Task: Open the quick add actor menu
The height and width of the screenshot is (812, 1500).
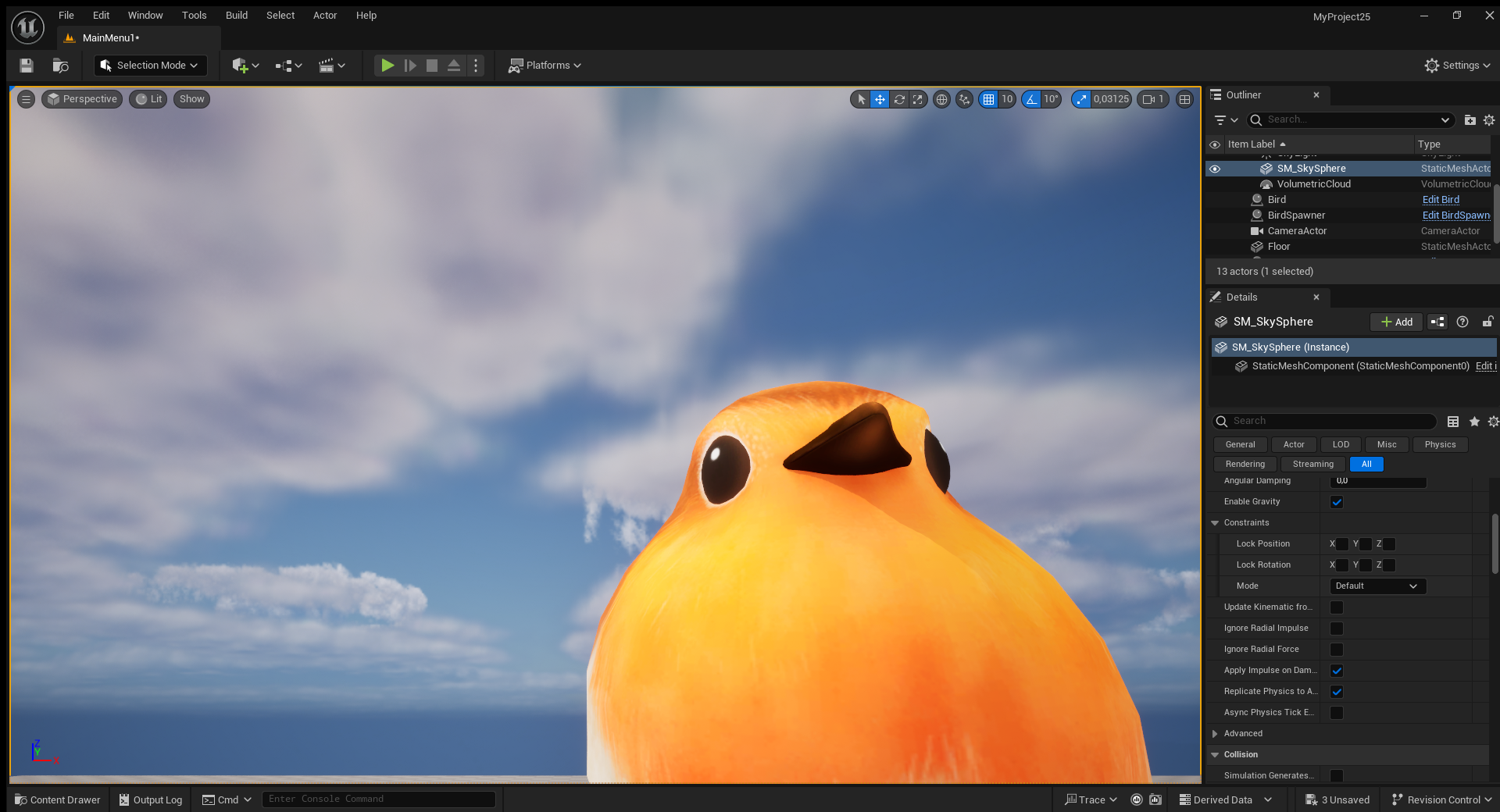Action: (x=245, y=66)
